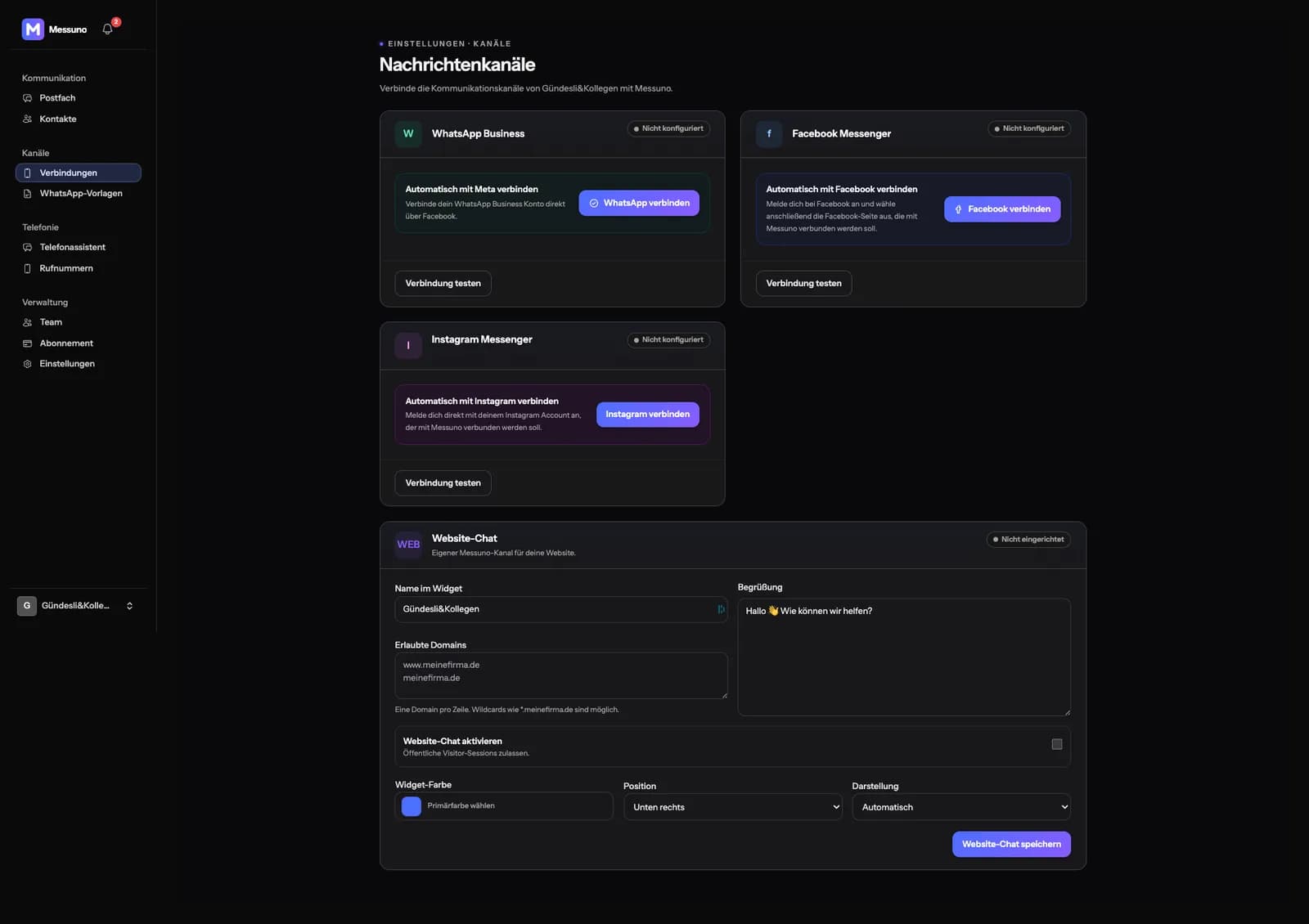Click the autofill icon in Name im Widget field

pyautogui.click(x=721, y=609)
